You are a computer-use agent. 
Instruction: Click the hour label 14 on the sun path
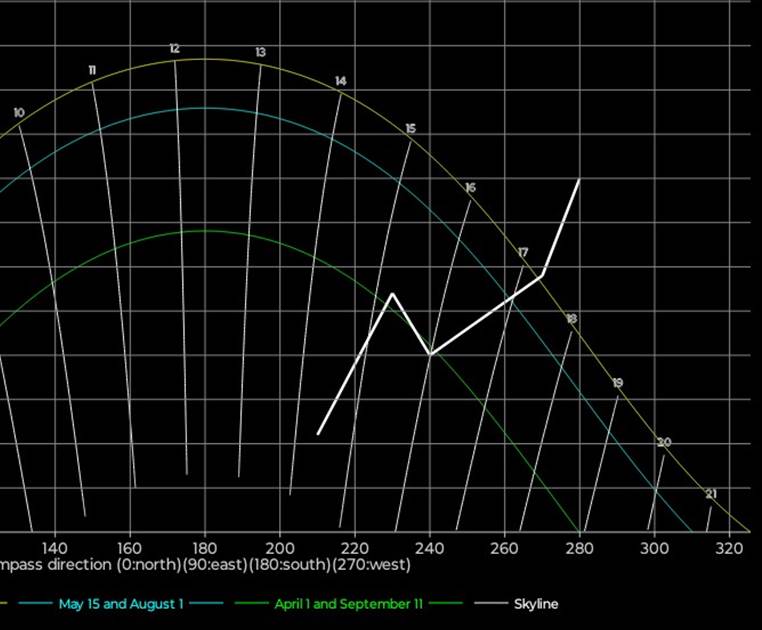pos(341,81)
